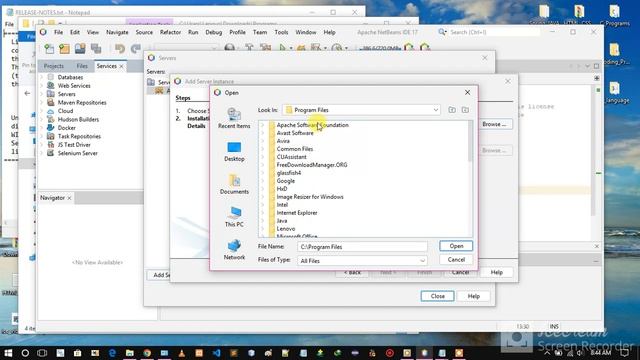
Task: Click Help button in Servers dialog
Action: (x=473, y=296)
